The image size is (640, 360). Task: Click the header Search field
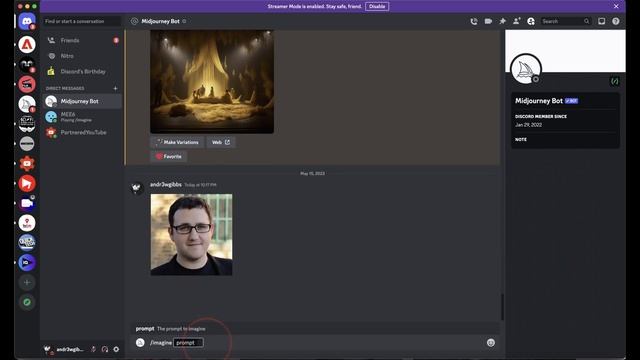click(x=565, y=21)
